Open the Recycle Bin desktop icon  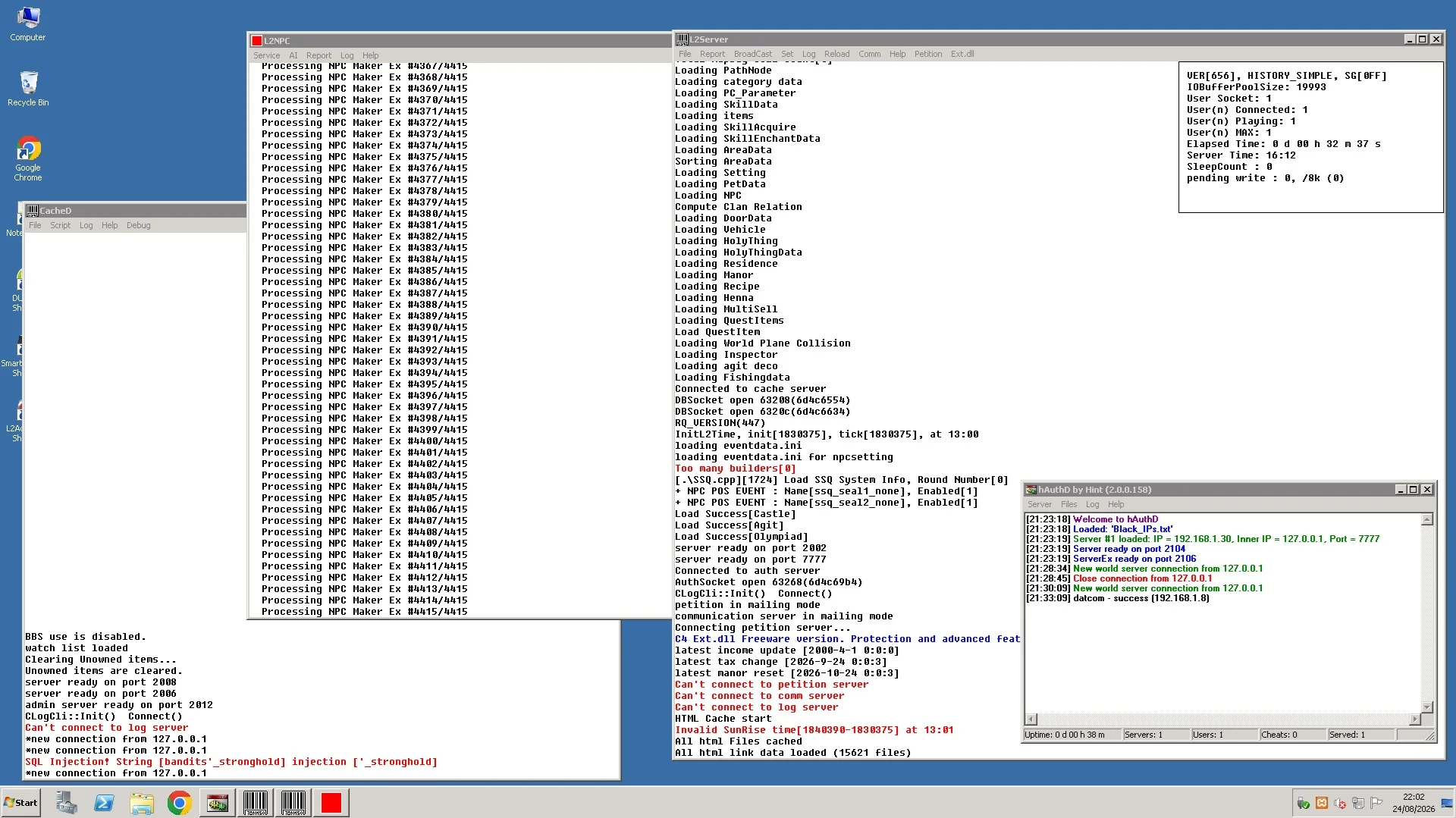(x=28, y=89)
